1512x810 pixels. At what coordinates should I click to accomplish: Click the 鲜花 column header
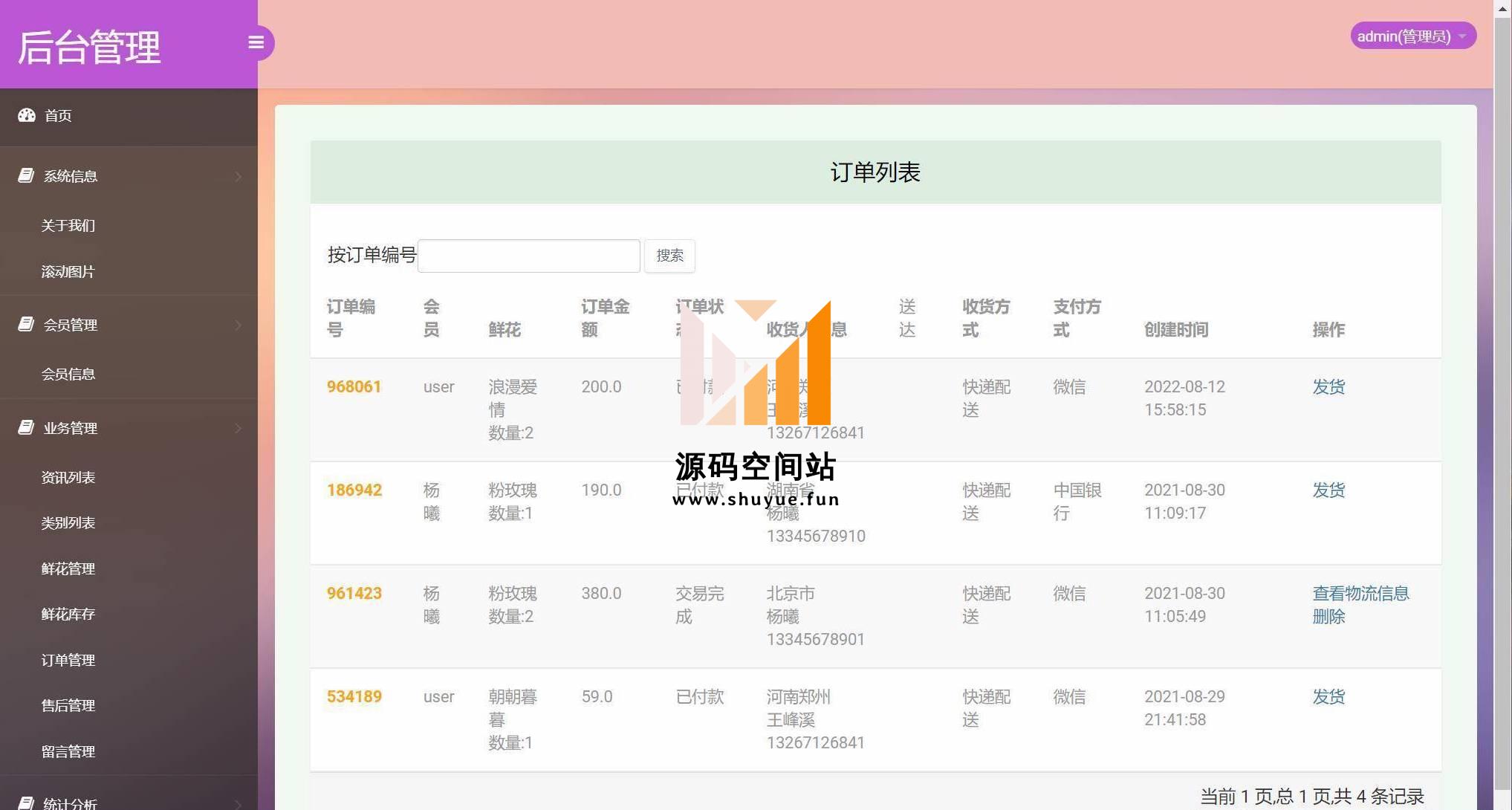(504, 329)
